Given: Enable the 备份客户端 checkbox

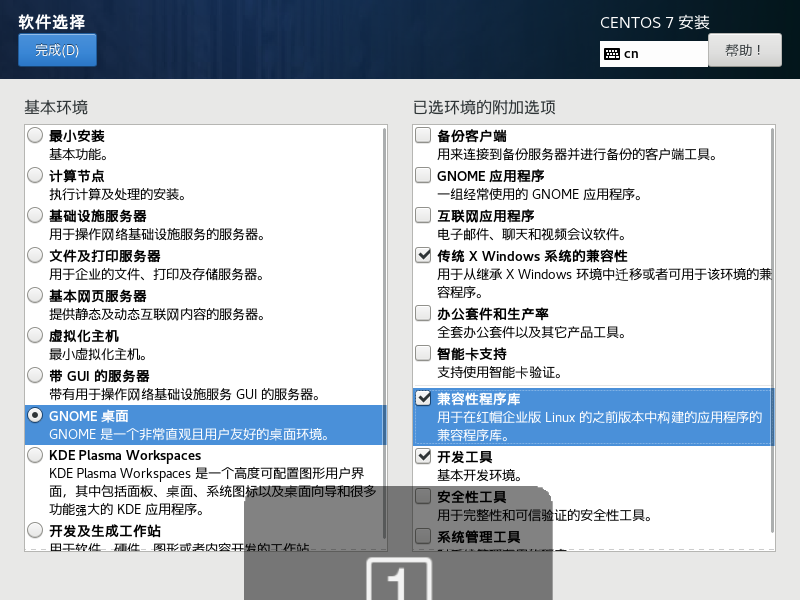Looking at the screenshot, I should (424, 135).
